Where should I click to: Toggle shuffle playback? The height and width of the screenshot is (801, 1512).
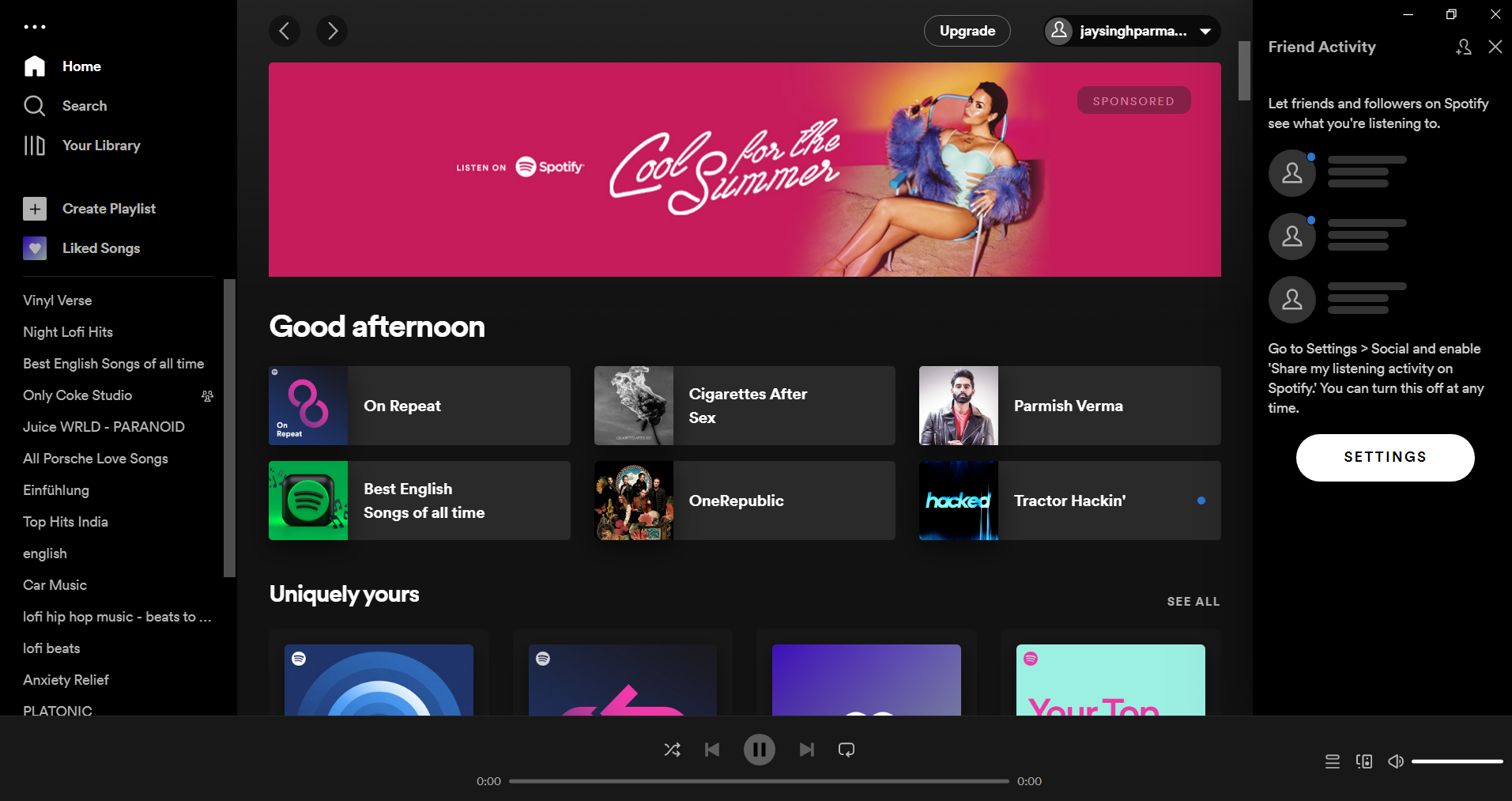click(x=673, y=750)
